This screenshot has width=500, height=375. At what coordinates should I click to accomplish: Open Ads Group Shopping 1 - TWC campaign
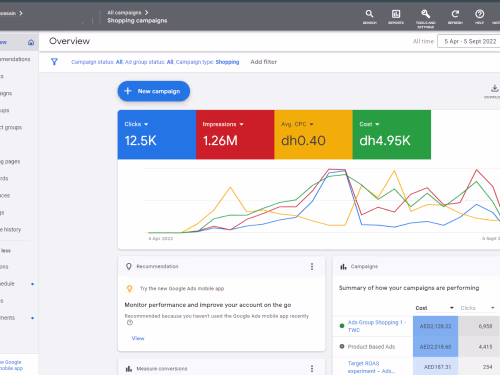pos(377,326)
